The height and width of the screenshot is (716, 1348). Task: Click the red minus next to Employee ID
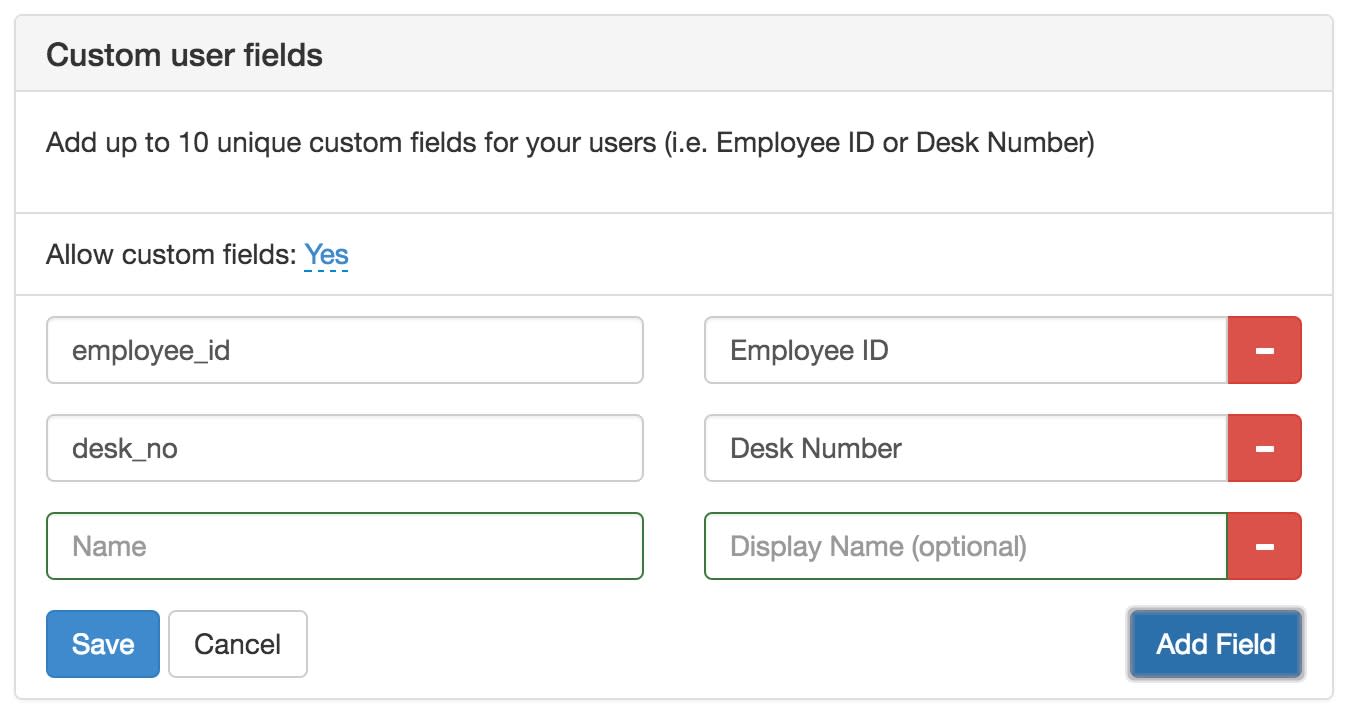[x=1264, y=350]
